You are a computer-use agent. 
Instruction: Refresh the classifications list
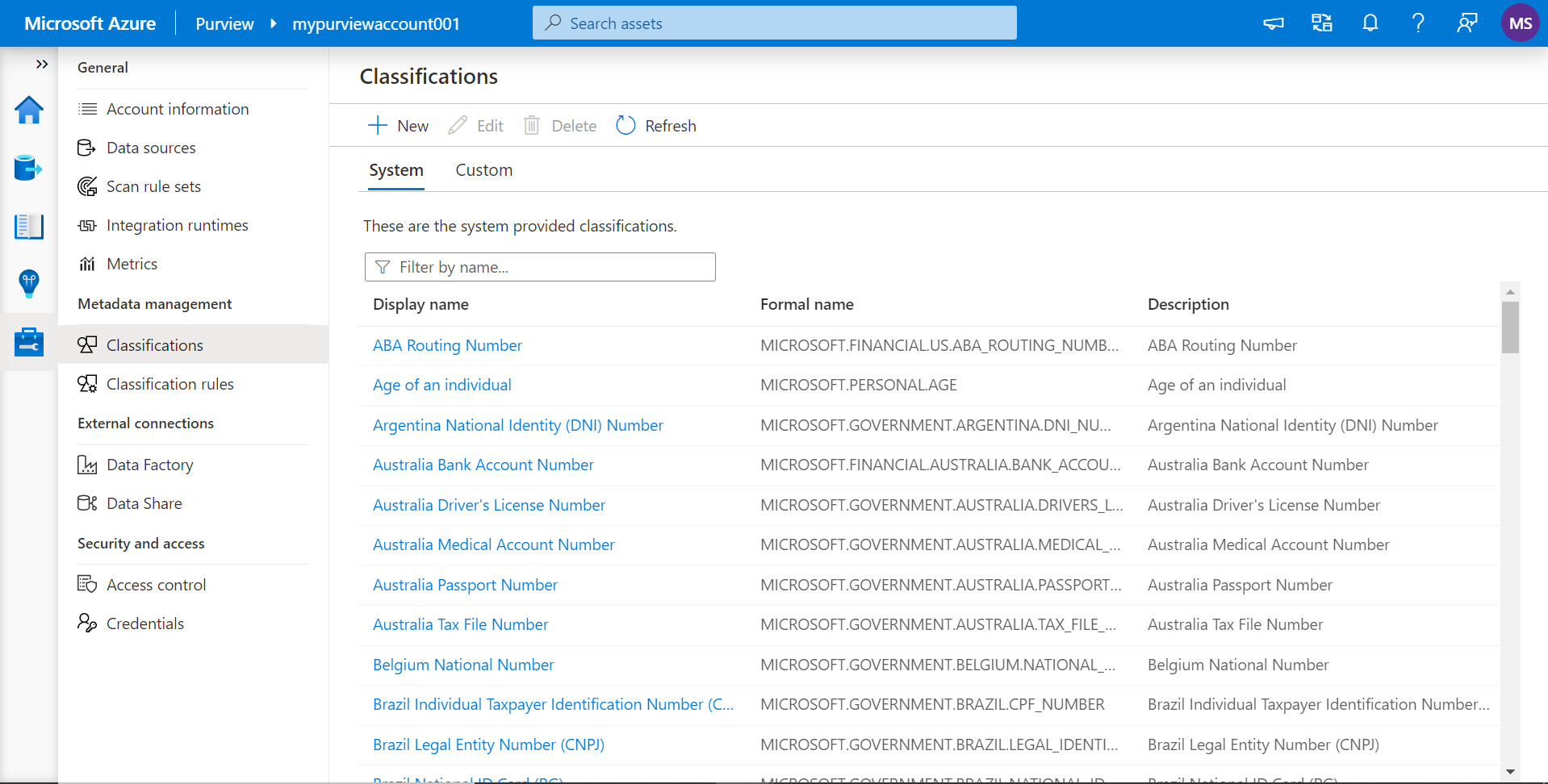point(656,126)
